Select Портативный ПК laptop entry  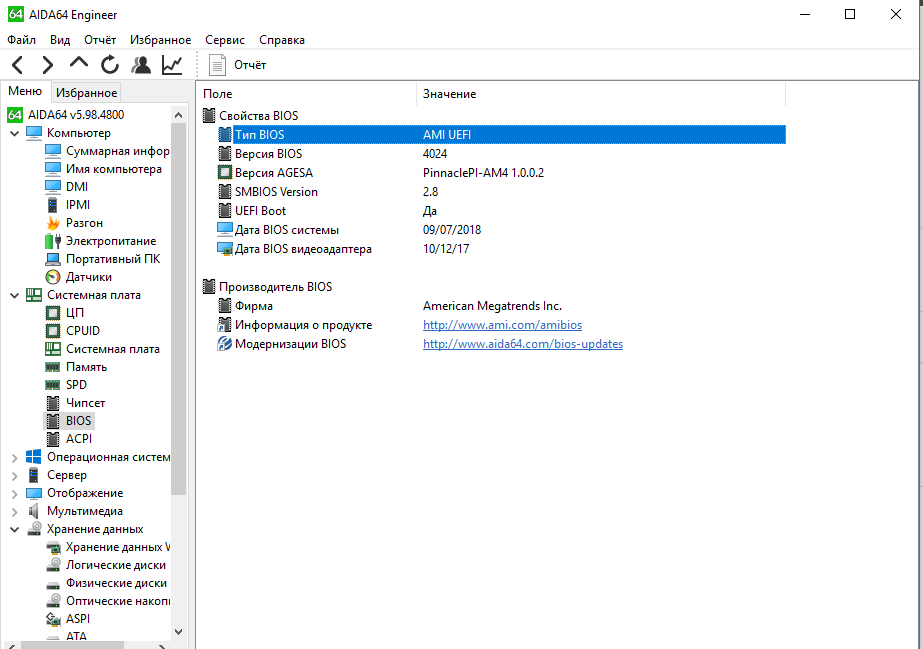click(x=113, y=259)
